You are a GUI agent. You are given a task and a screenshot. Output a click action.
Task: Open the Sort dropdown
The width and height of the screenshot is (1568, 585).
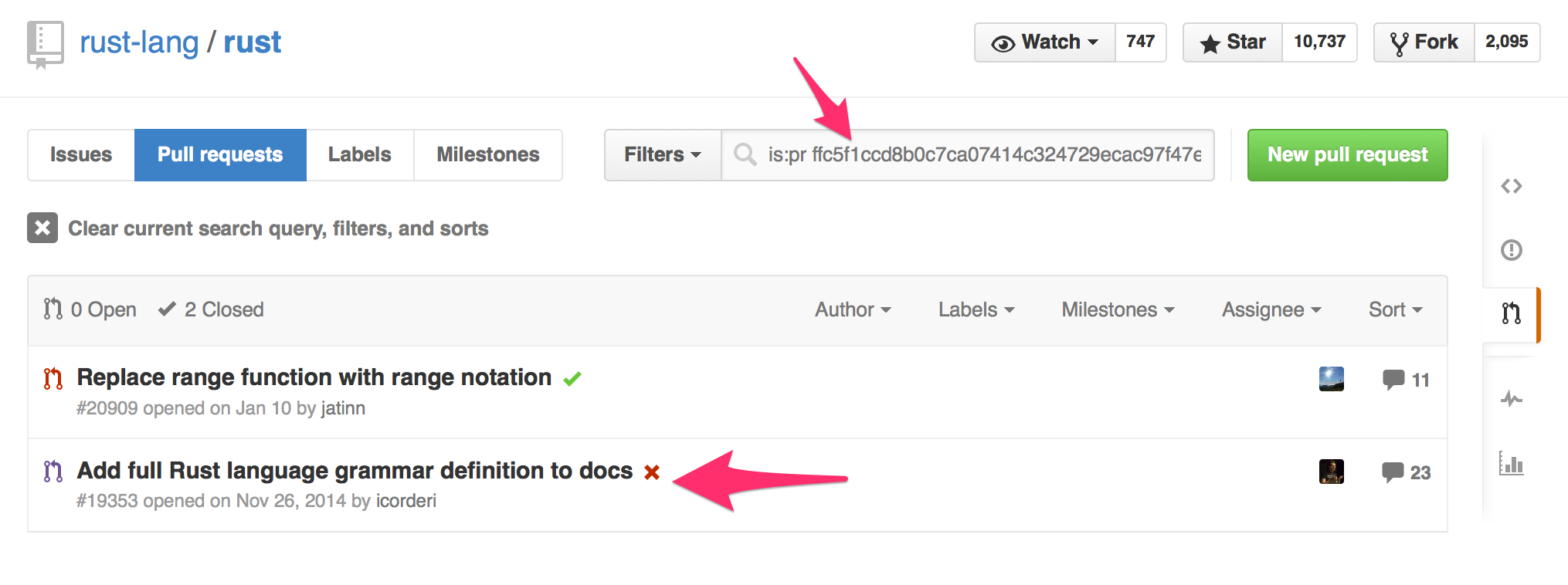[x=1395, y=309]
